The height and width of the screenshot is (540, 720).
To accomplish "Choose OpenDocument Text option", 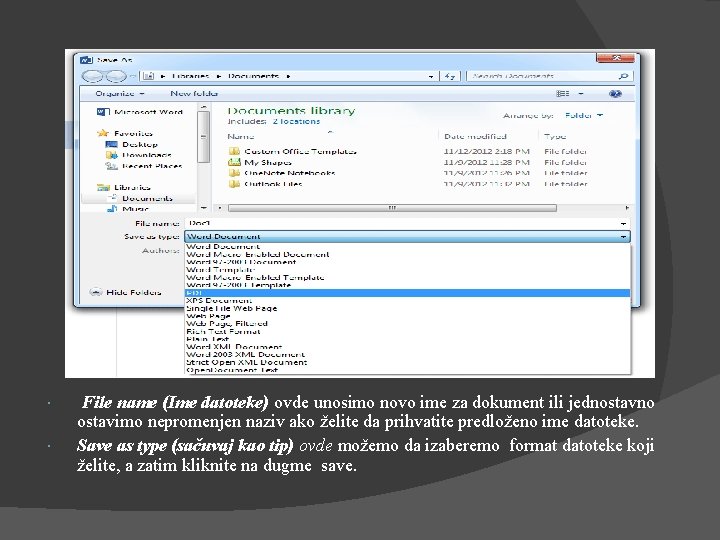I will tap(408, 370).
